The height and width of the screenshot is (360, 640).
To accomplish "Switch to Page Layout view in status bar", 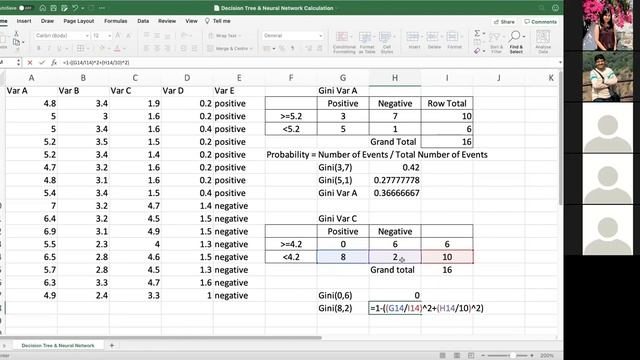I will tap(457, 356).
